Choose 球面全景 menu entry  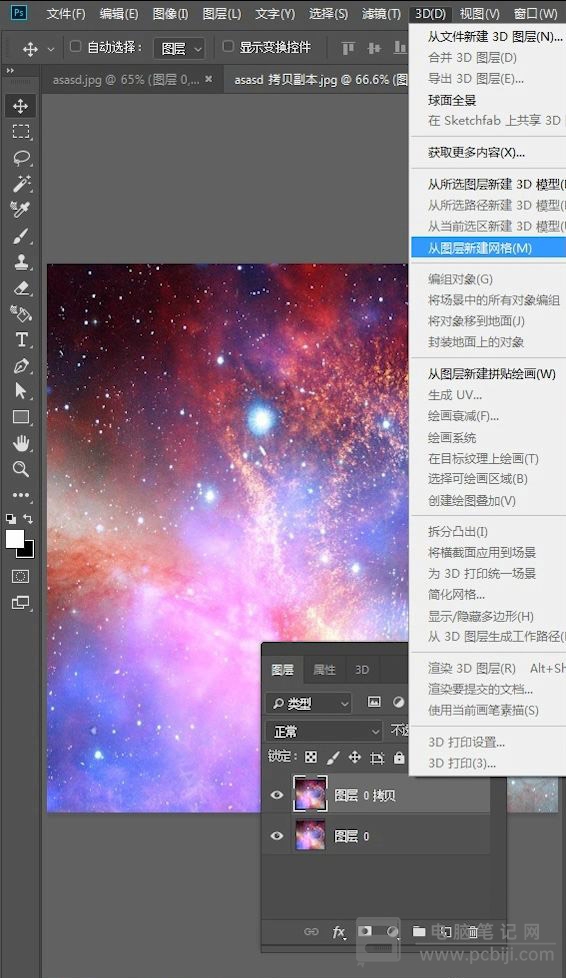coord(489,100)
